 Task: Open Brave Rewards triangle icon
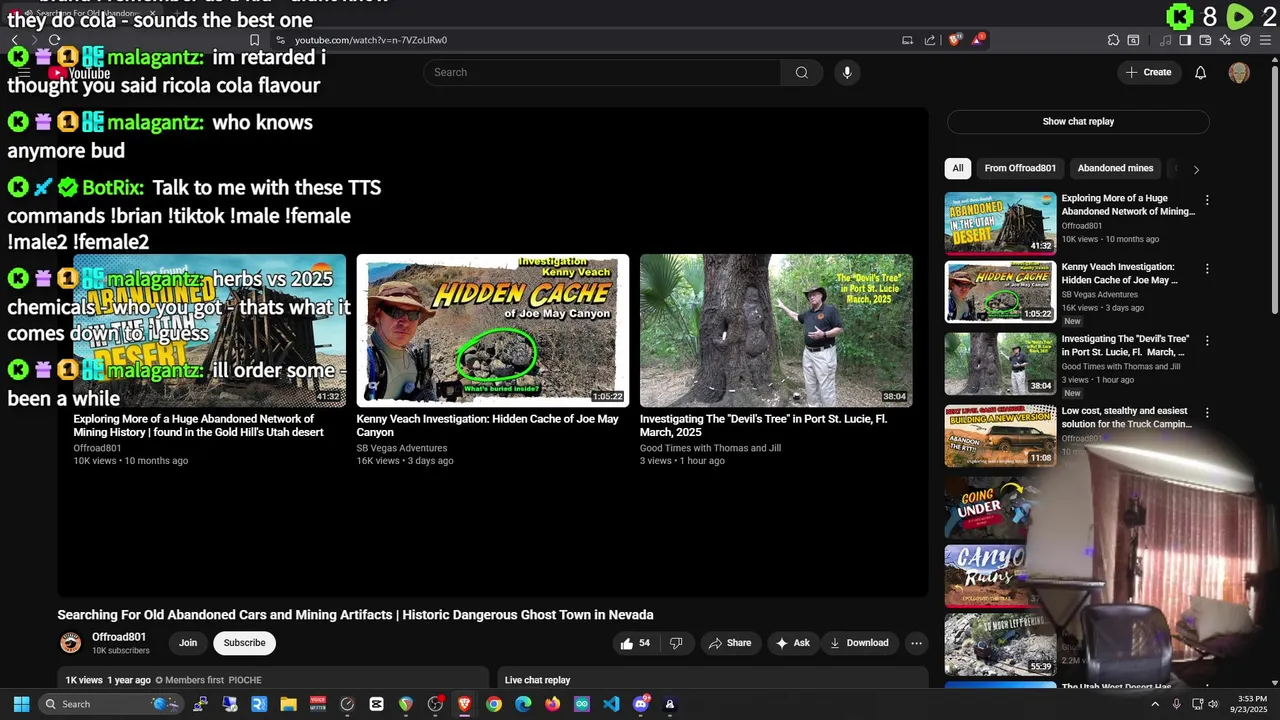[x=977, y=40]
